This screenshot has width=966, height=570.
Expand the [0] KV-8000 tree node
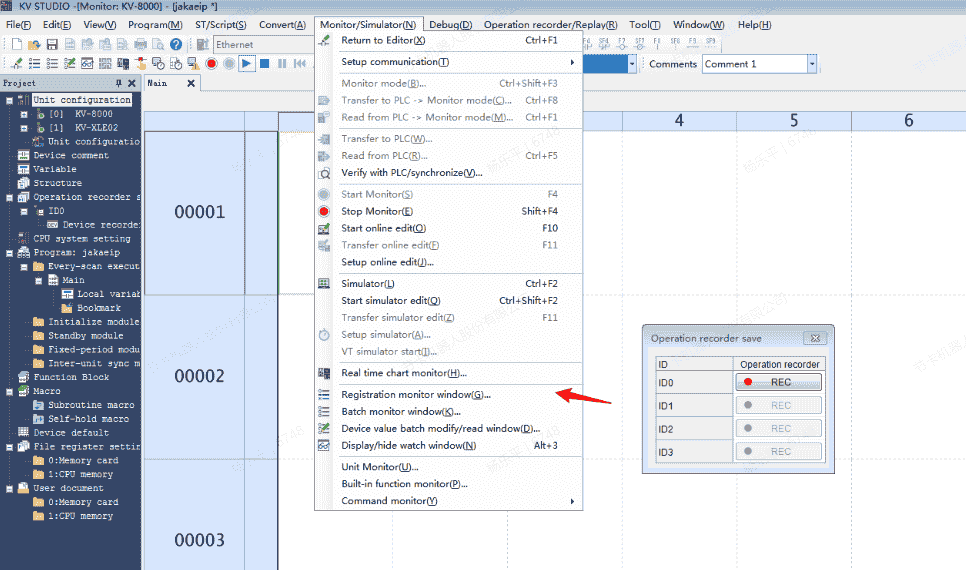coord(24,114)
